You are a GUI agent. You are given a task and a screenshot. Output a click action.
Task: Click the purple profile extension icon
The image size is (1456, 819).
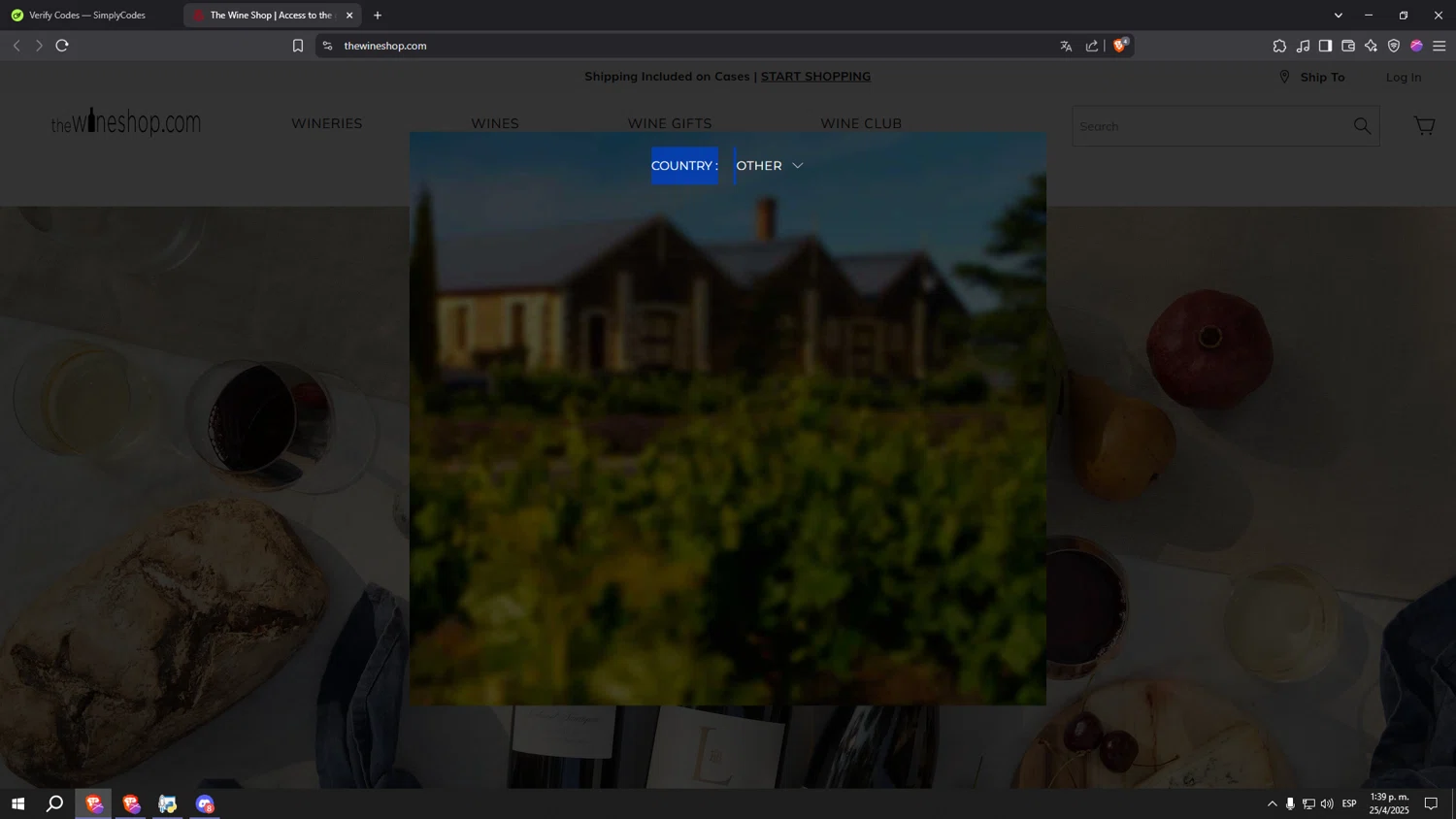1416,46
